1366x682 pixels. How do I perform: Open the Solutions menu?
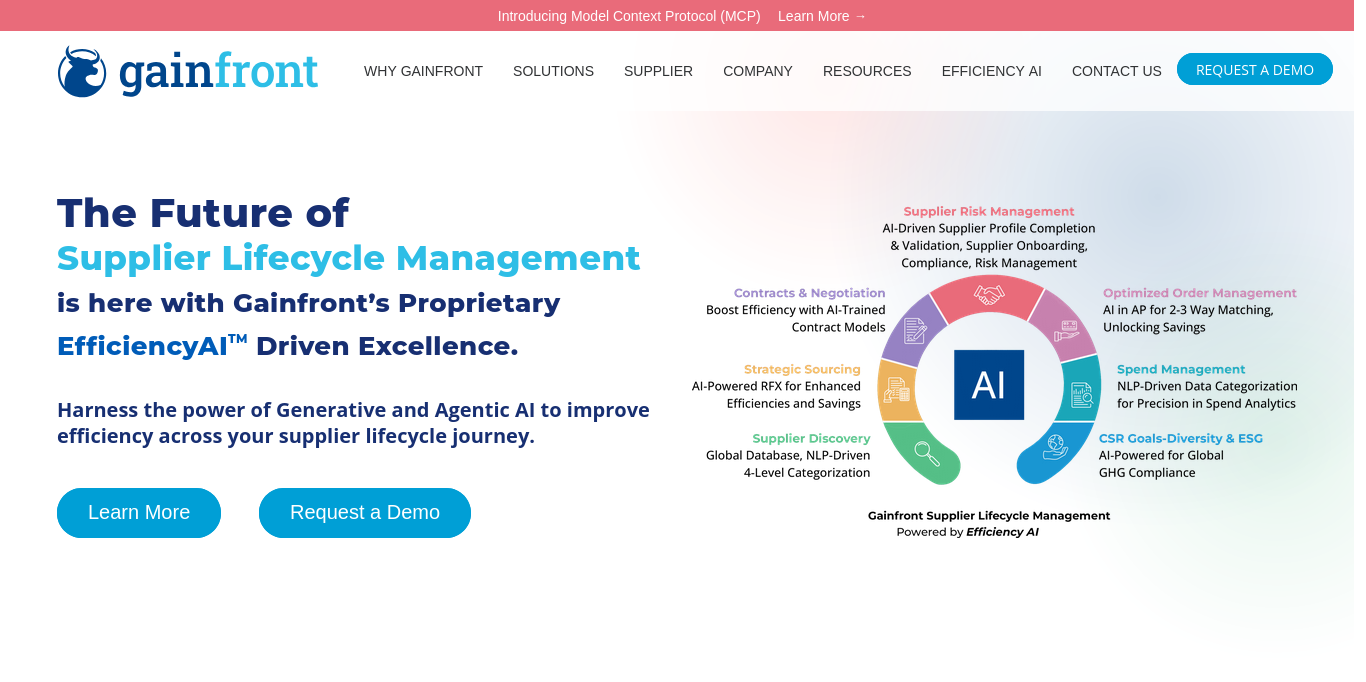pos(553,71)
